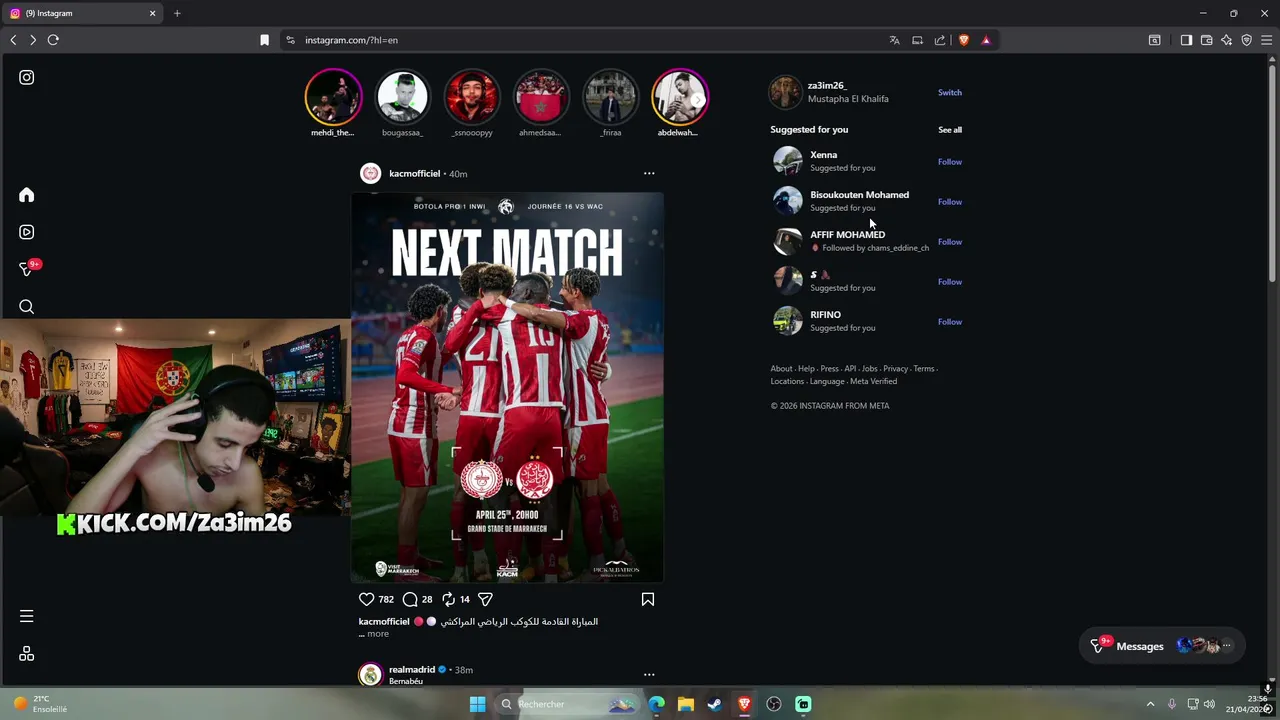Image resolution: width=1280 pixels, height=720 pixels.
Task: View mehdi_the... story
Action: pyautogui.click(x=333, y=97)
